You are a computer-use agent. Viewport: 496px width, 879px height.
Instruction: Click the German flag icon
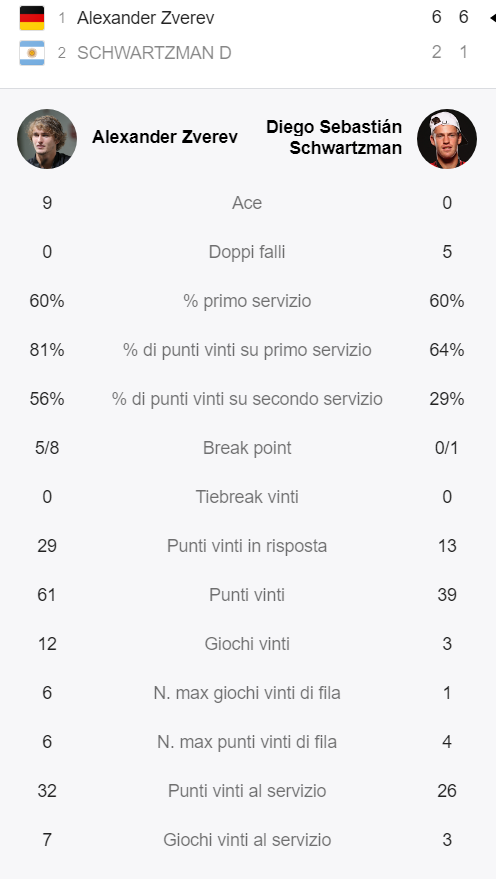click(32, 18)
